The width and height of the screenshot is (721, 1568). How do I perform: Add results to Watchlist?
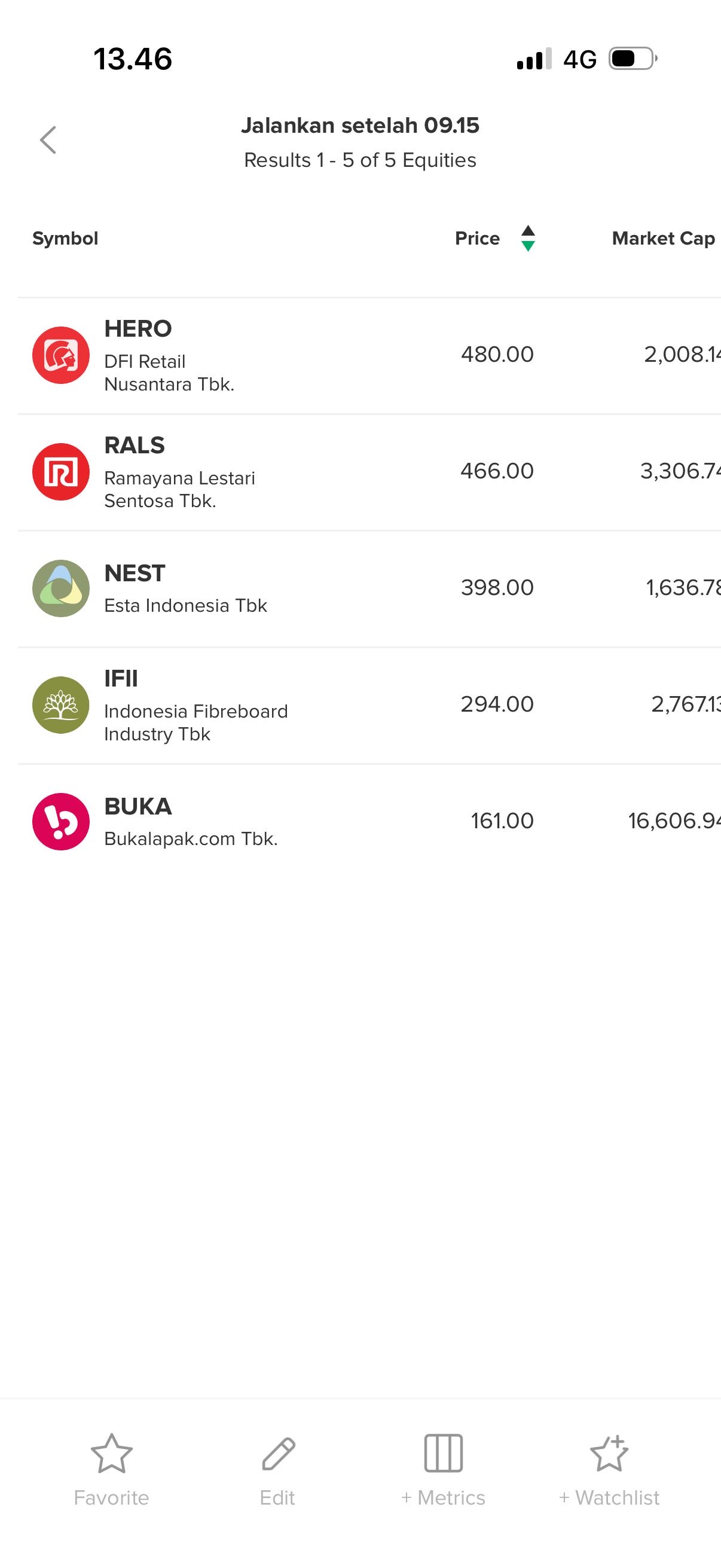click(609, 1467)
